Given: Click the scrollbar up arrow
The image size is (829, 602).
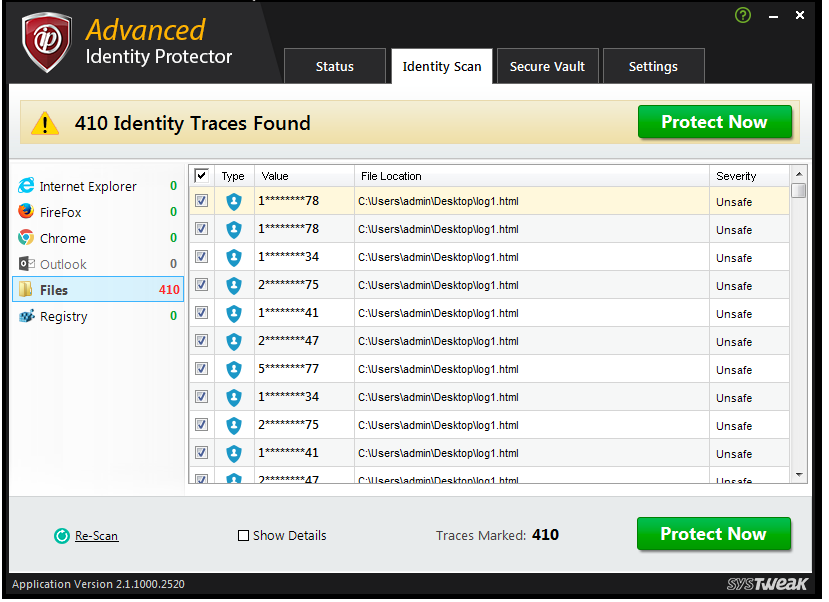Looking at the screenshot, I should 799,174.
